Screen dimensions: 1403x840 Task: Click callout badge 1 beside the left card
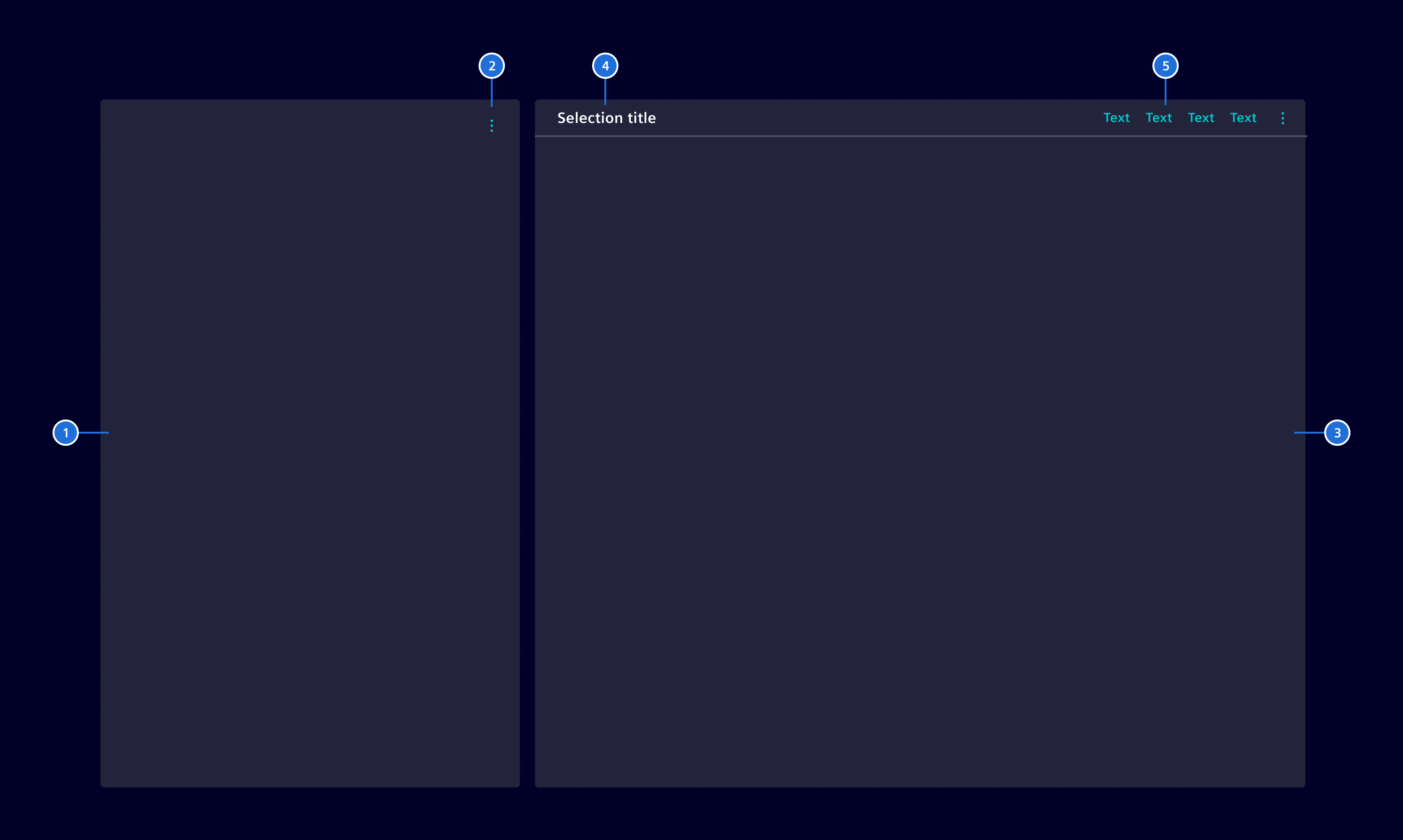(65, 433)
